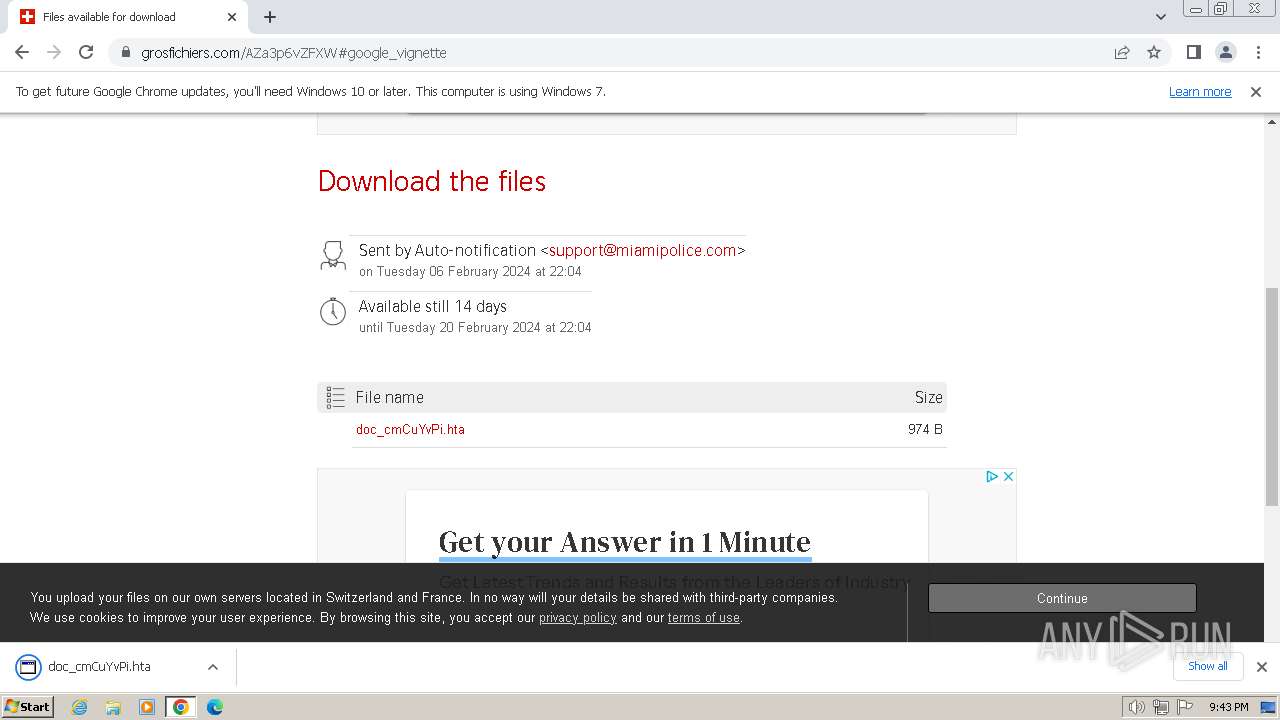Open the privacy policy link
The width and height of the screenshot is (1280, 720).
pyautogui.click(x=578, y=617)
